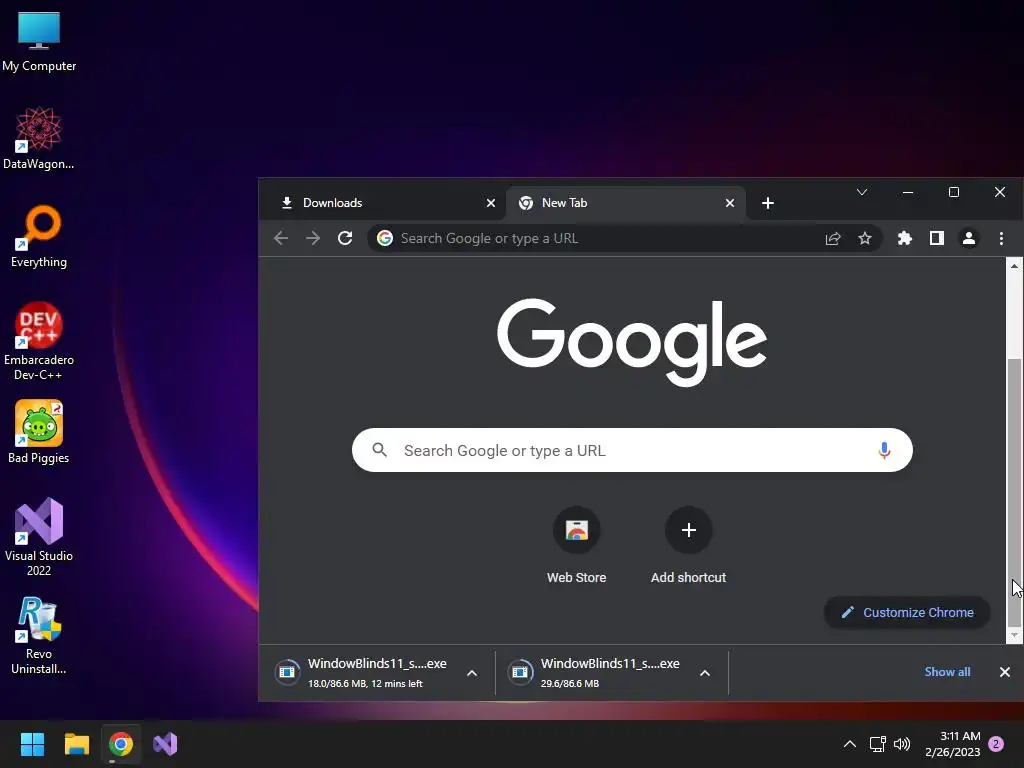1024x768 pixels.
Task: Open tab search dropdown chevron
Action: tap(862, 192)
